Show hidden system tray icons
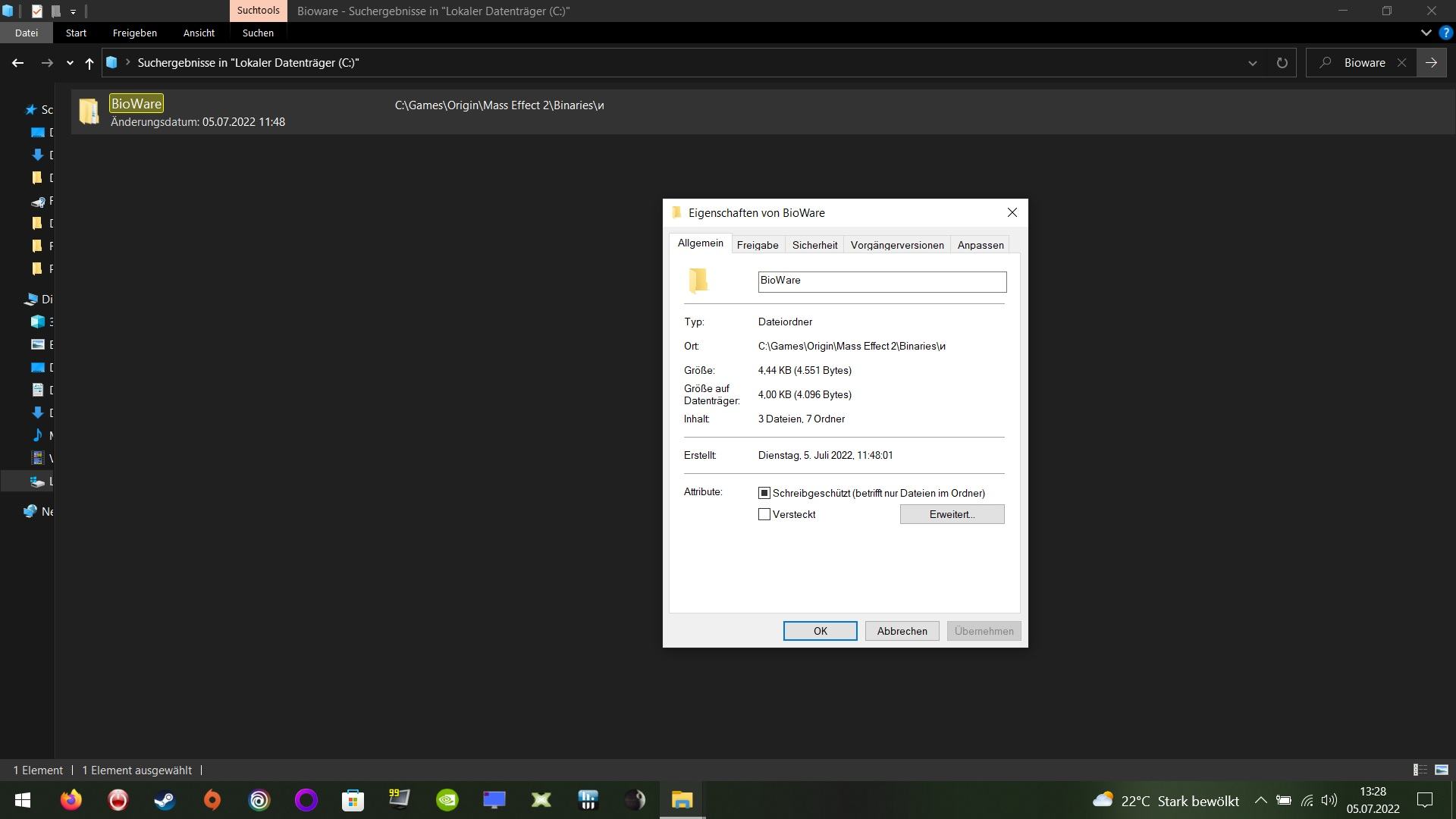The image size is (1456, 819). pos(1260,800)
